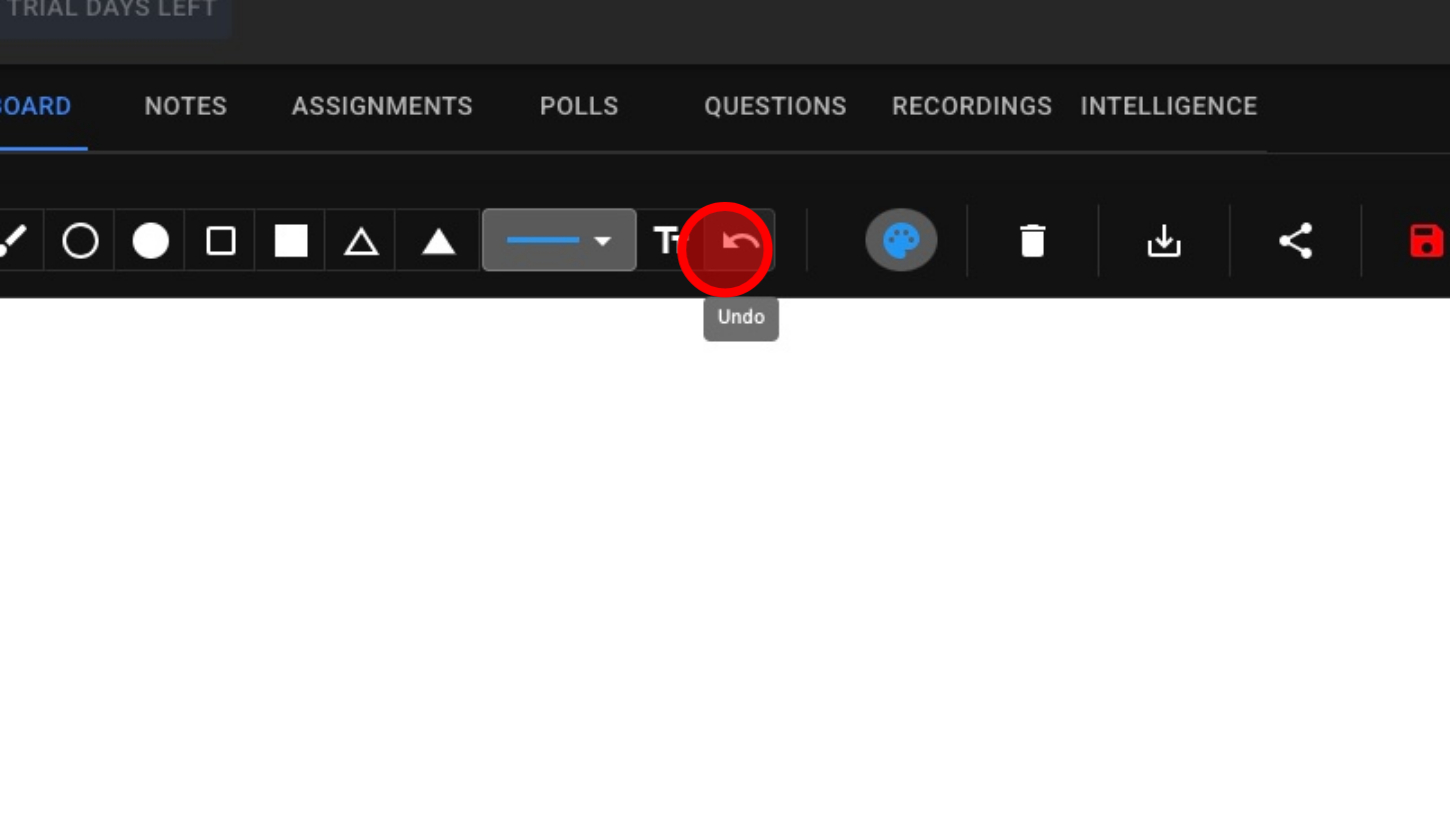Select the outlined square shape tool

tap(220, 241)
